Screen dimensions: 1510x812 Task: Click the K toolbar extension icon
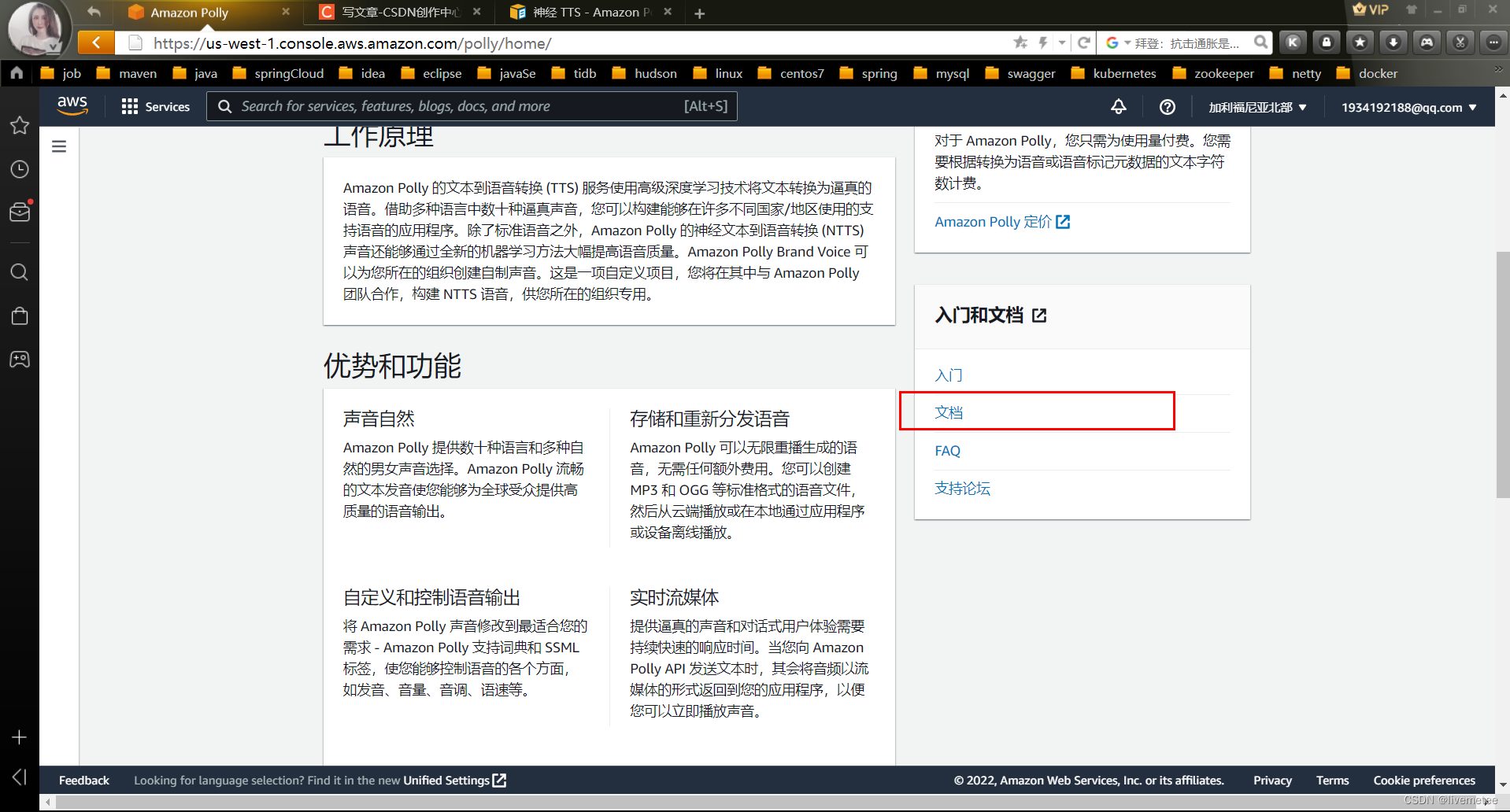(1293, 42)
